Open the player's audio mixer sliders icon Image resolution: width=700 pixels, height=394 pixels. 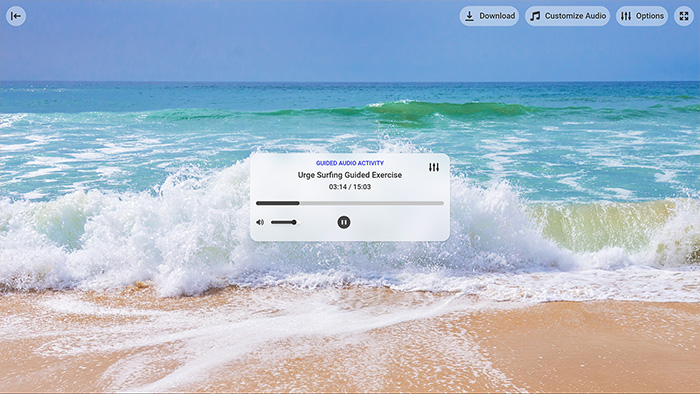(x=434, y=167)
